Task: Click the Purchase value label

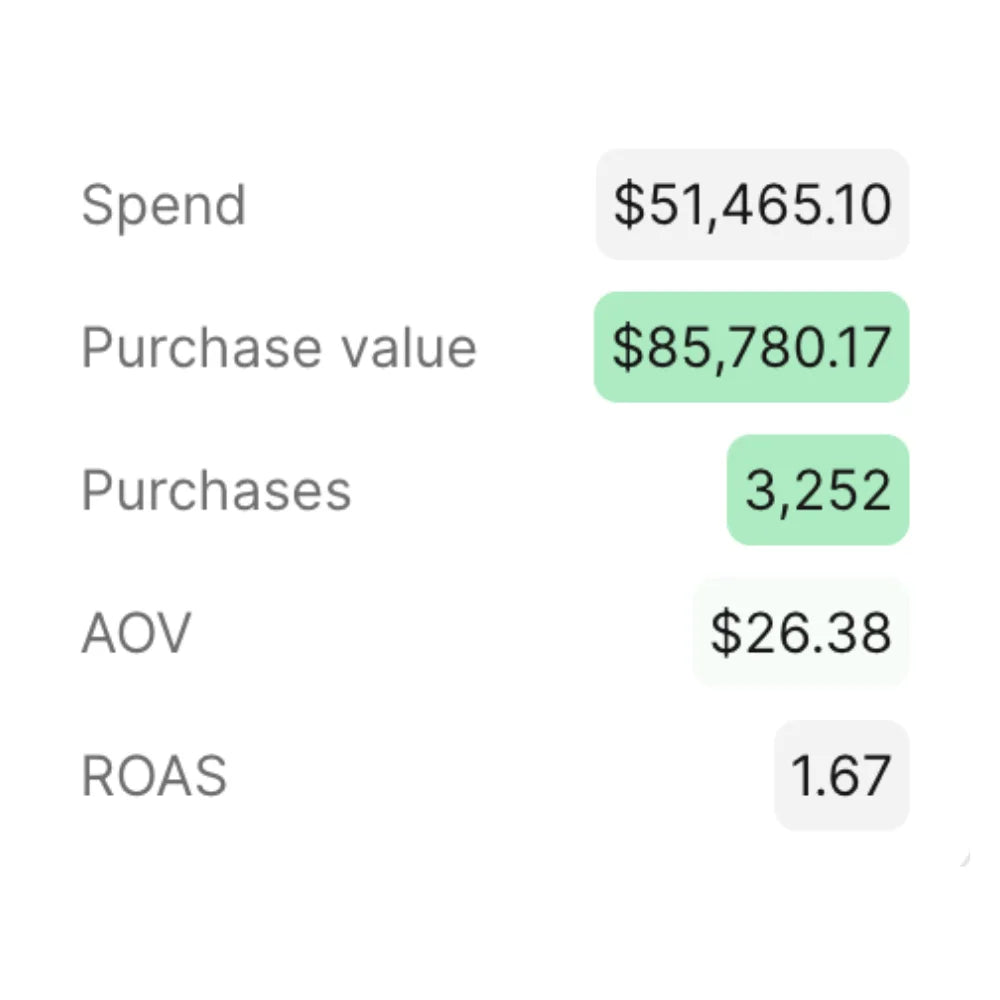Action: coord(278,348)
